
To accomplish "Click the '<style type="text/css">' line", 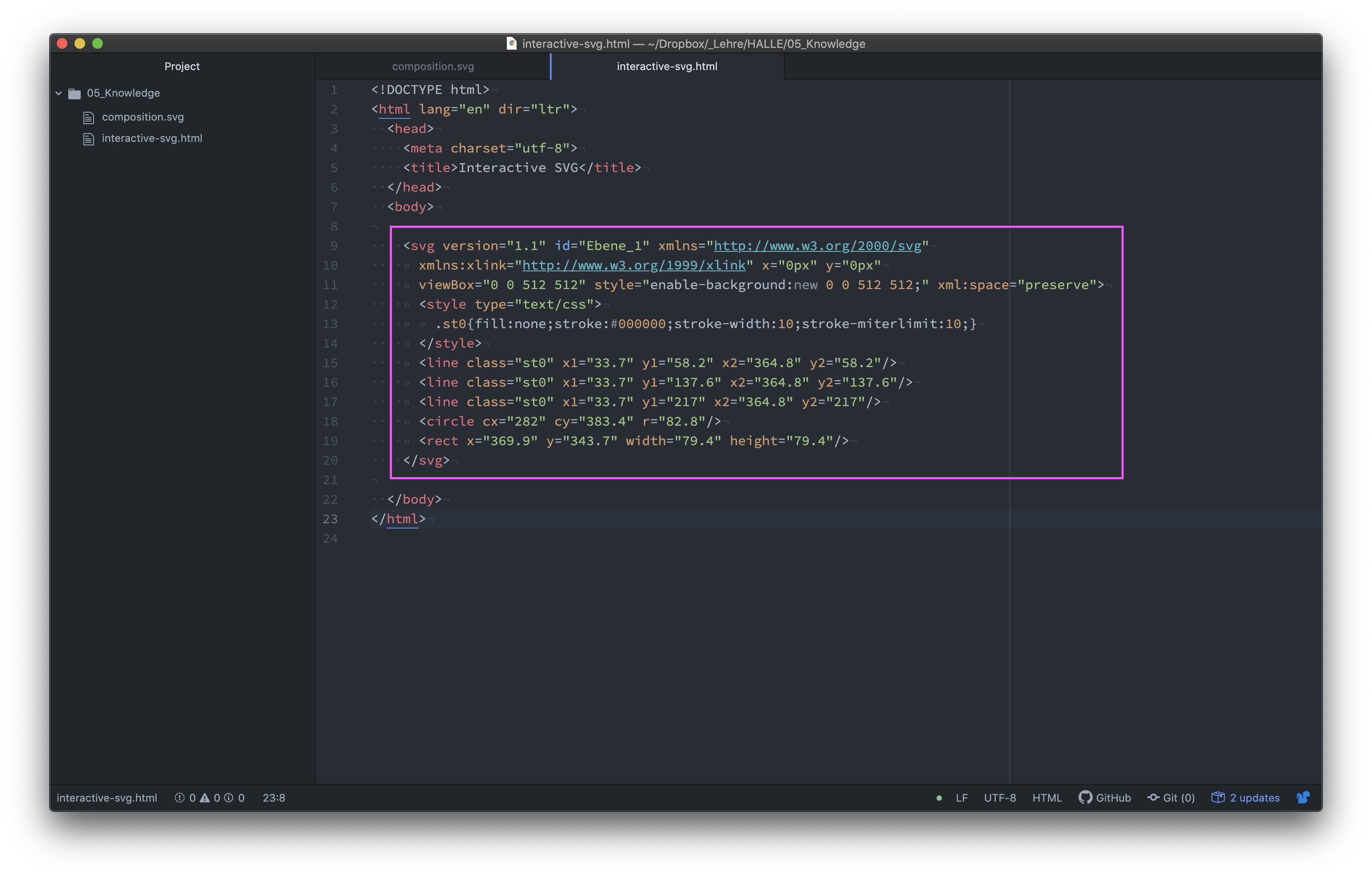I will (x=510, y=304).
